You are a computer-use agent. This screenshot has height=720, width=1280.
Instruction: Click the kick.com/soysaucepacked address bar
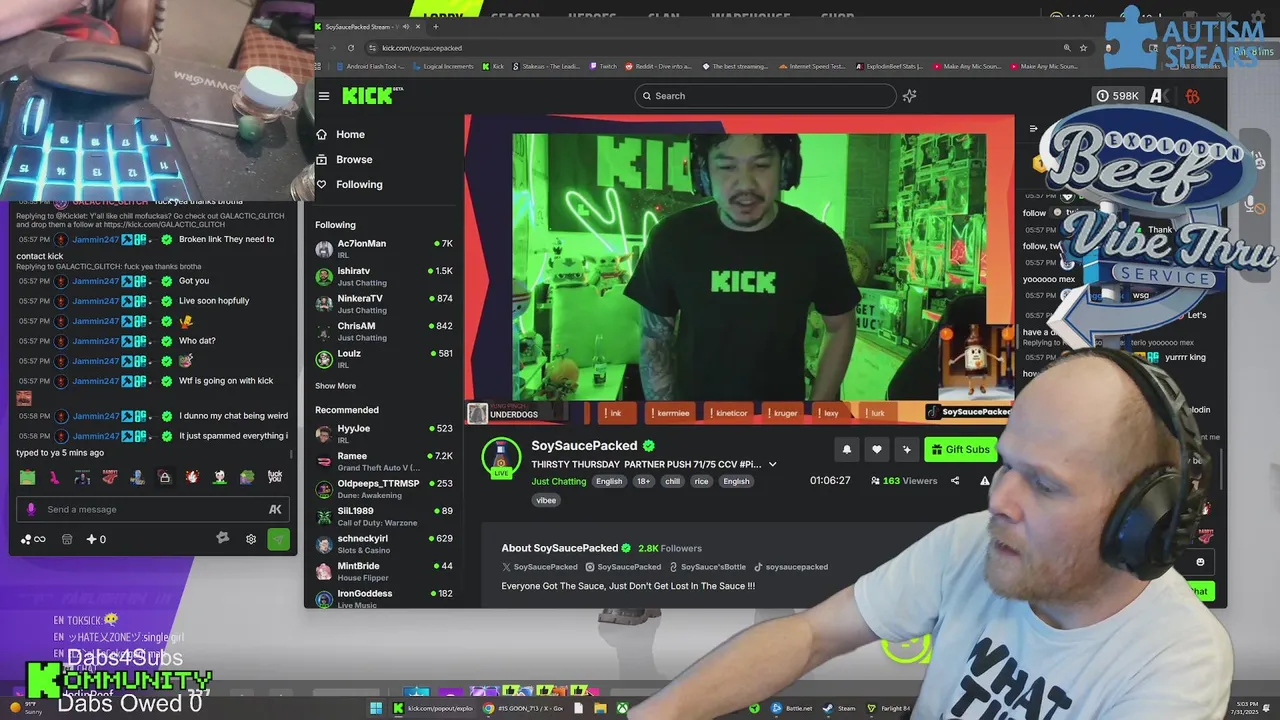click(x=421, y=48)
